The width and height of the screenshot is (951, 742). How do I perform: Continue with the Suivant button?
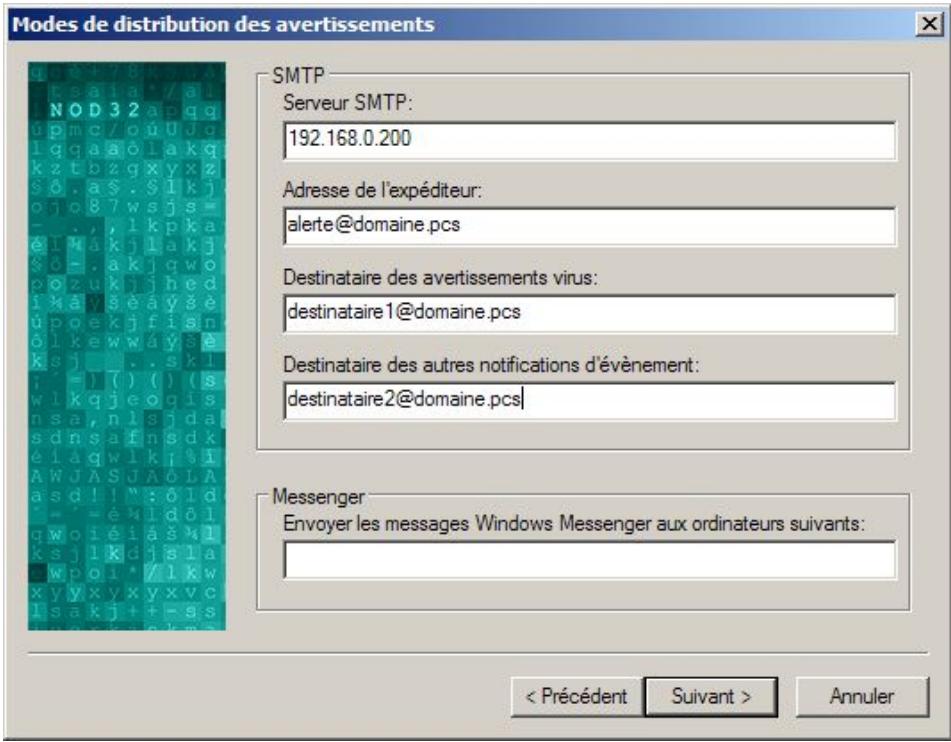click(711, 697)
